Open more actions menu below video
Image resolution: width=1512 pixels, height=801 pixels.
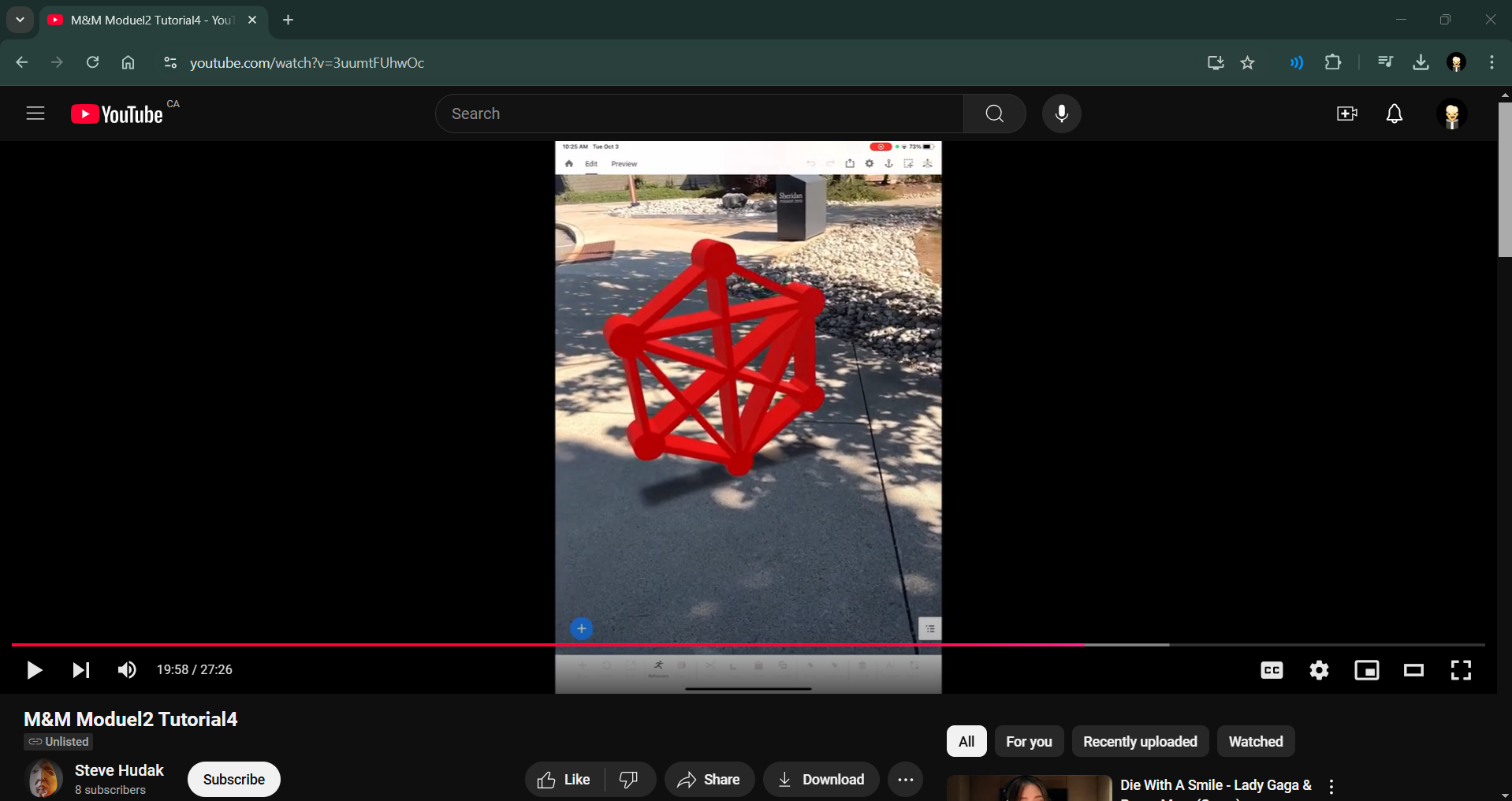[905, 780]
